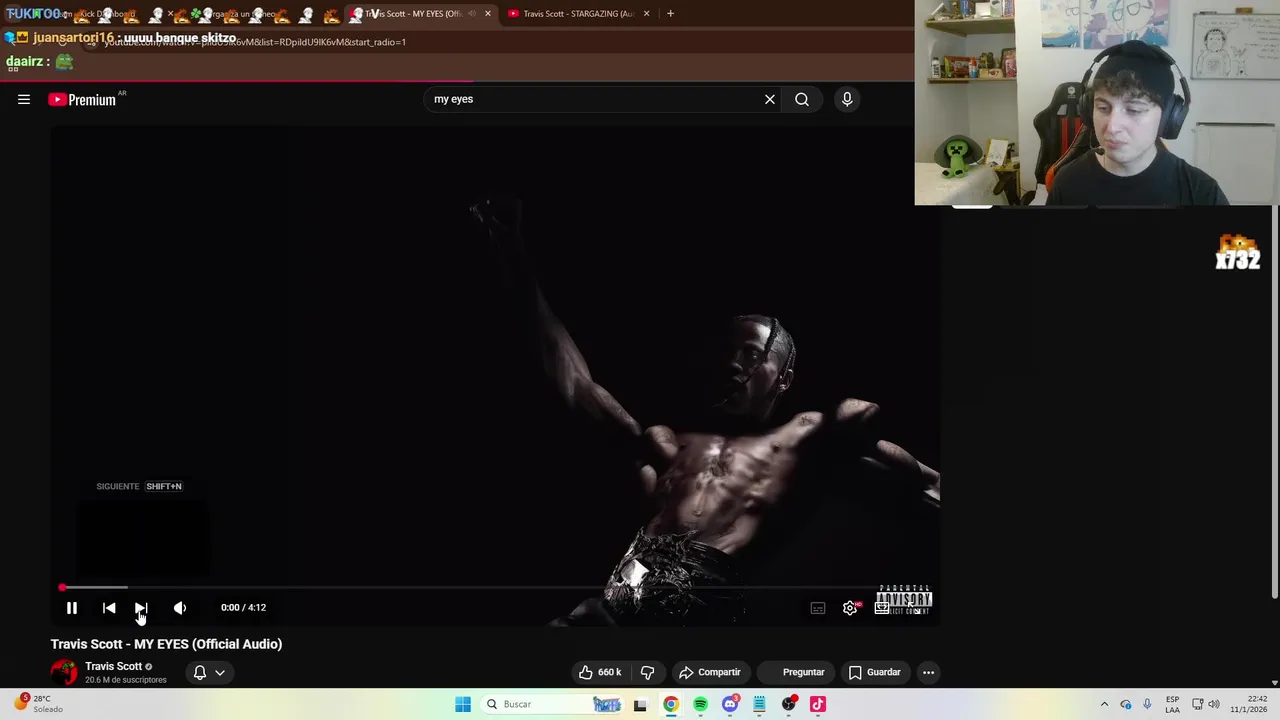
Task: Click the video title 'Travis Scott - MY EYES (Official Audio)'
Action: [167, 644]
